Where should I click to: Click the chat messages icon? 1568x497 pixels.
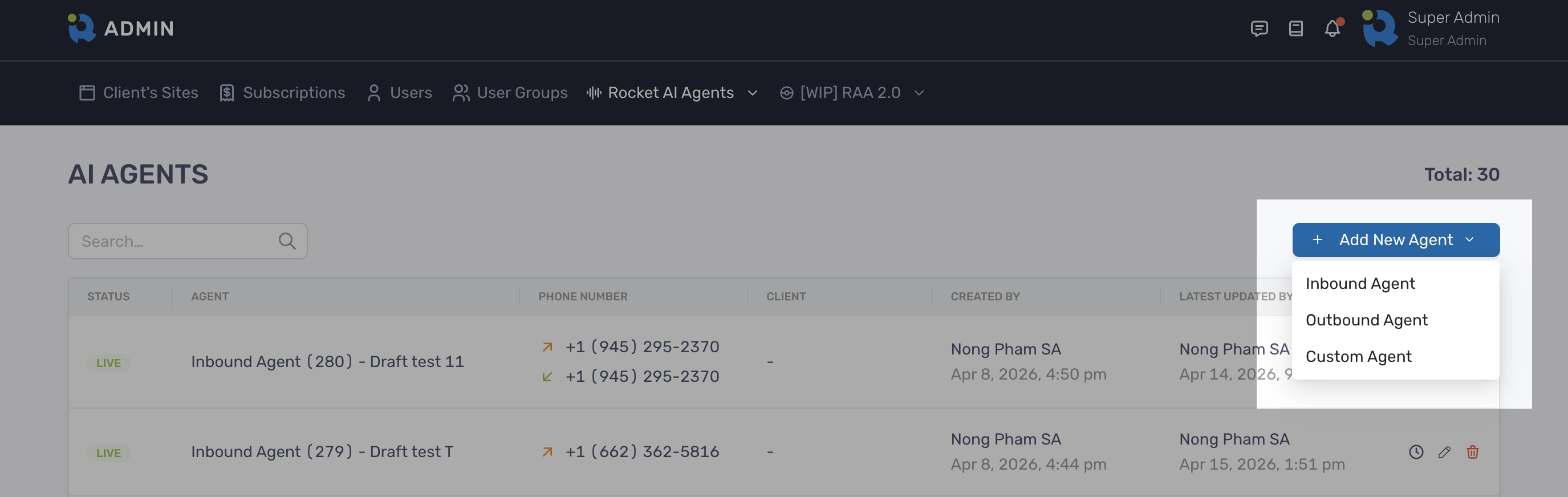coord(1259,28)
